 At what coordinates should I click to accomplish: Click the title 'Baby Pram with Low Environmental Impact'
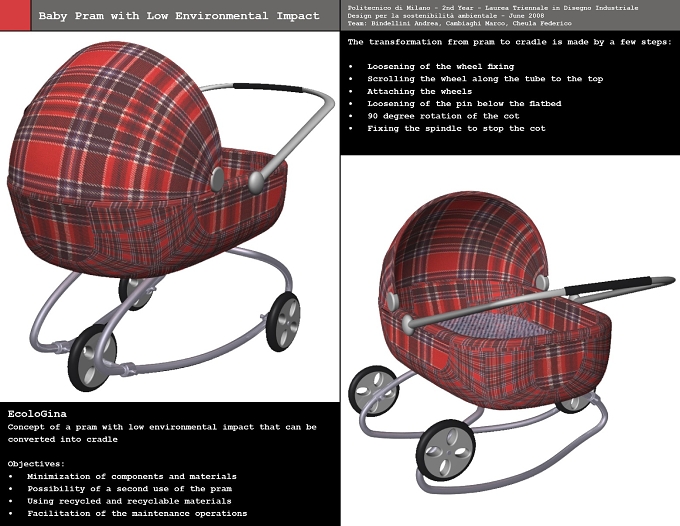coord(179,16)
